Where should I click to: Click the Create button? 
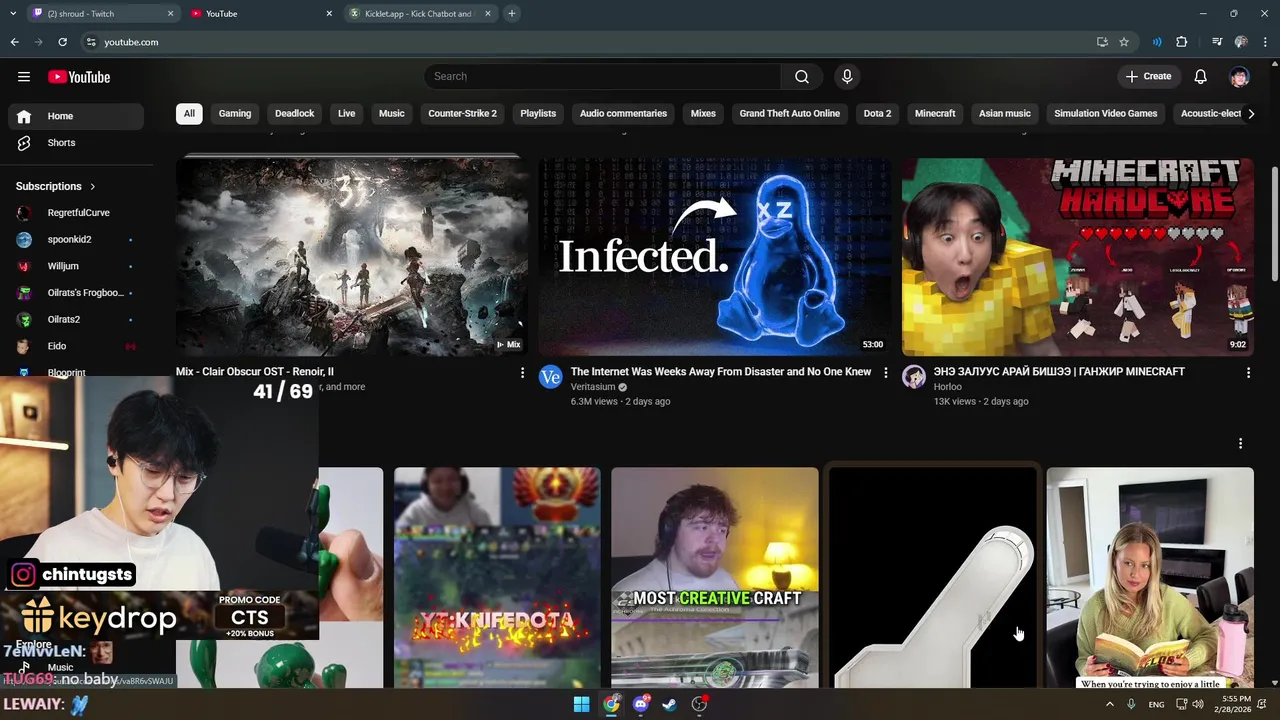pos(1148,77)
